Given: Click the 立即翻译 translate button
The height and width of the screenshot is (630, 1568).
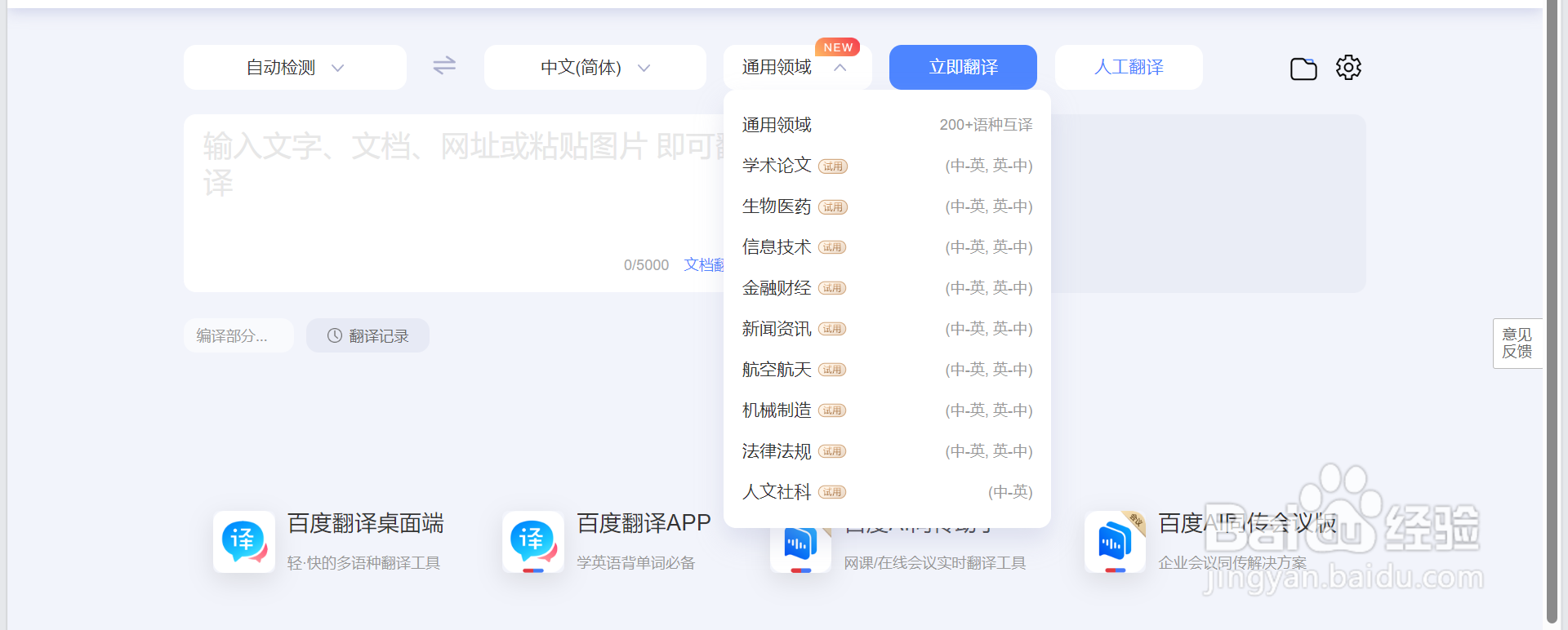Looking at the screenshot, I should coord(963,67).
